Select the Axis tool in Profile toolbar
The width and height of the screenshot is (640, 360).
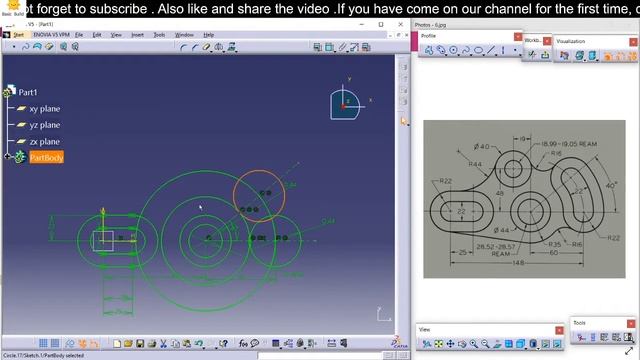click(503, 51)
